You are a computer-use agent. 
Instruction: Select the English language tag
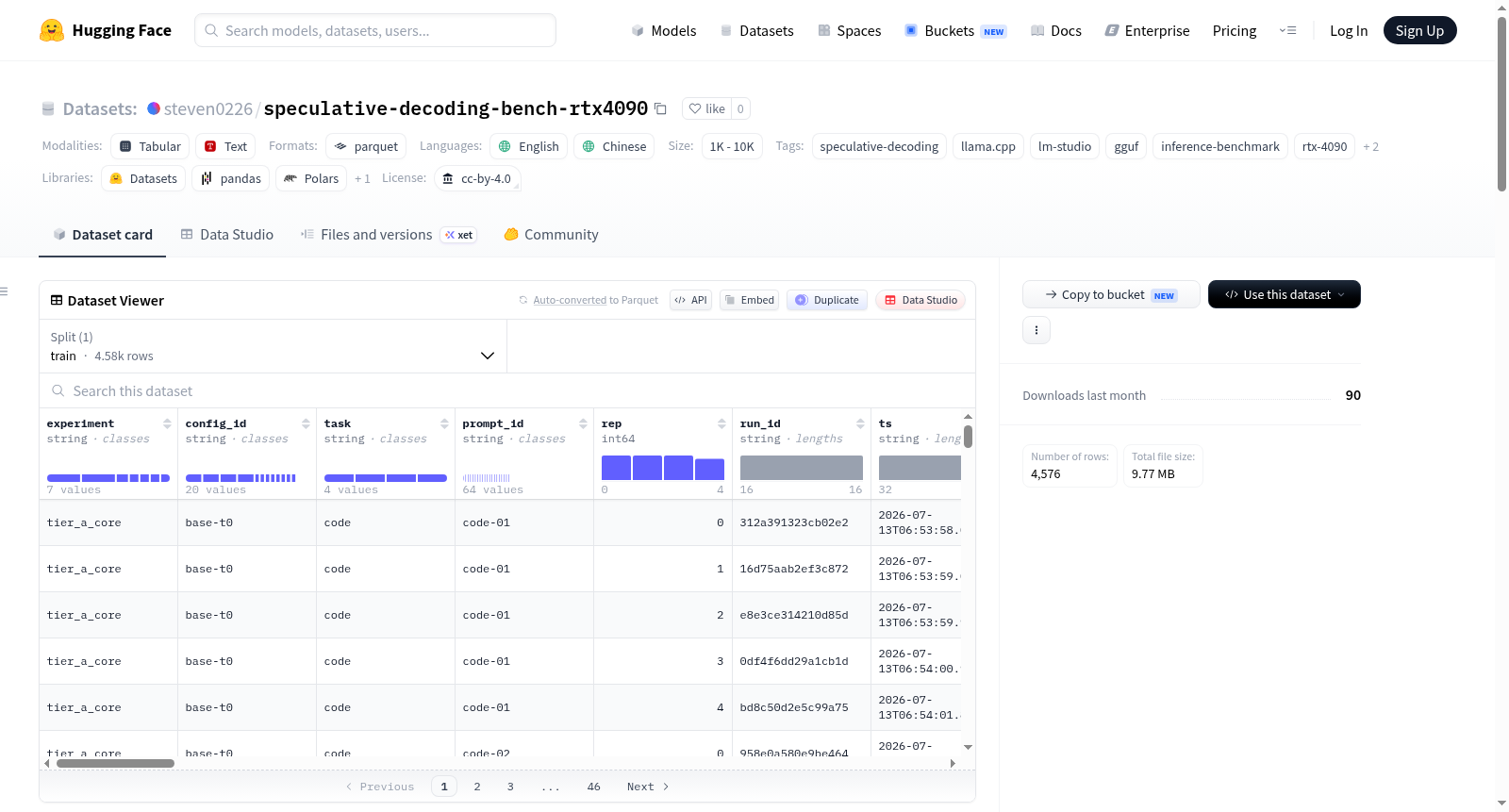tap(528, 146)
